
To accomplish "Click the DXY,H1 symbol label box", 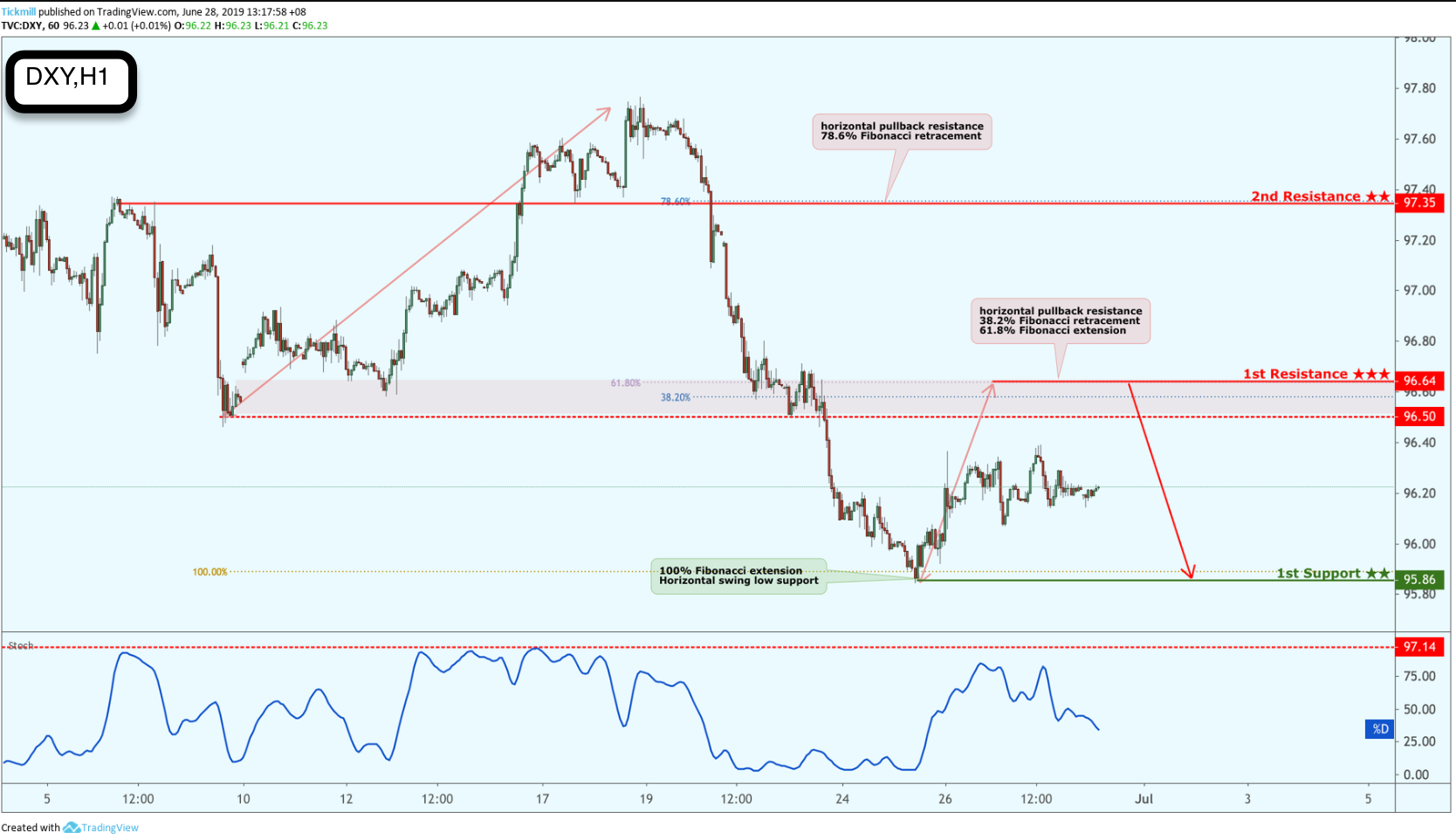I will click(x=71, y=81).
